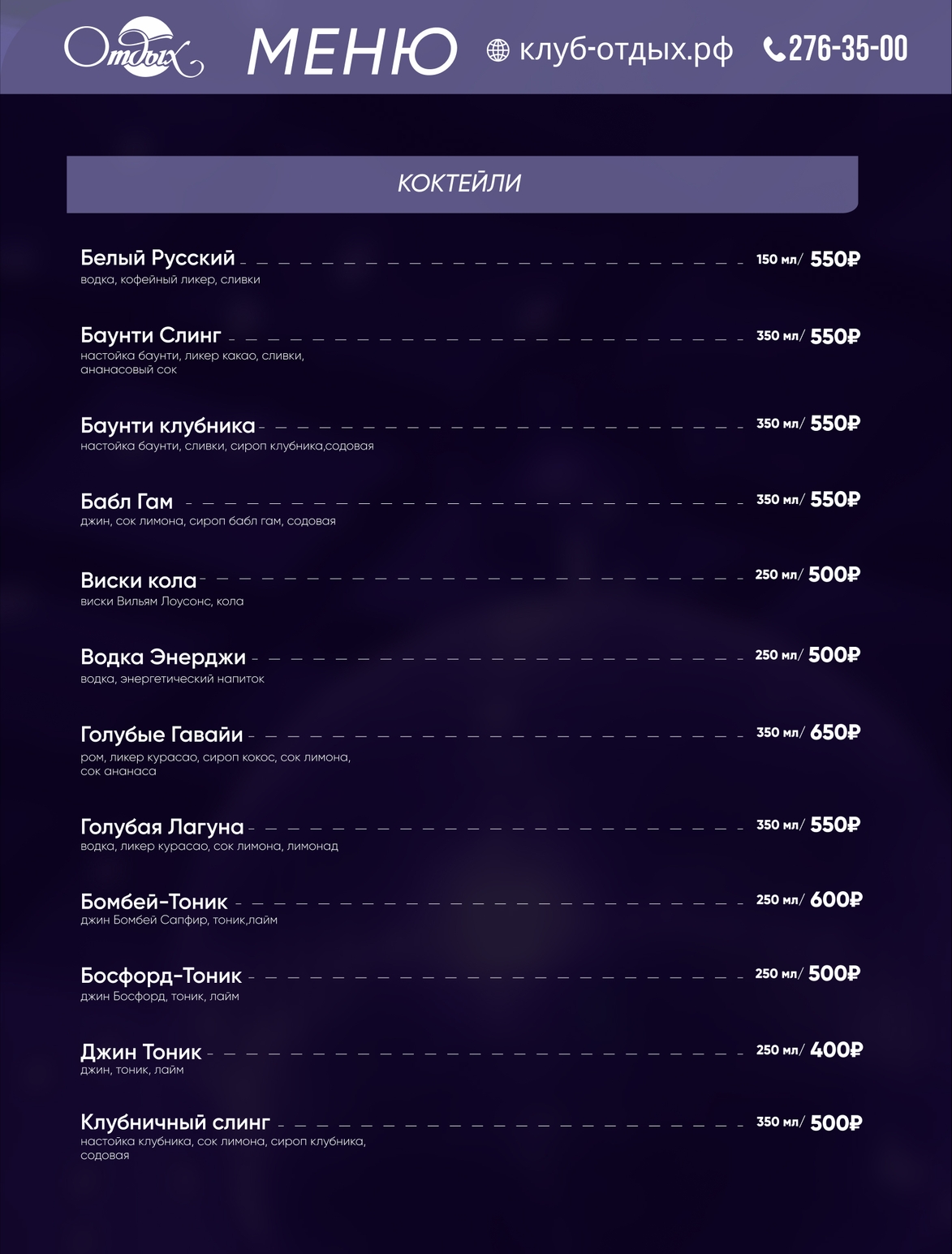Click the globe icon beside website address
The image size is (952, 1254).
tap(498, 50)
